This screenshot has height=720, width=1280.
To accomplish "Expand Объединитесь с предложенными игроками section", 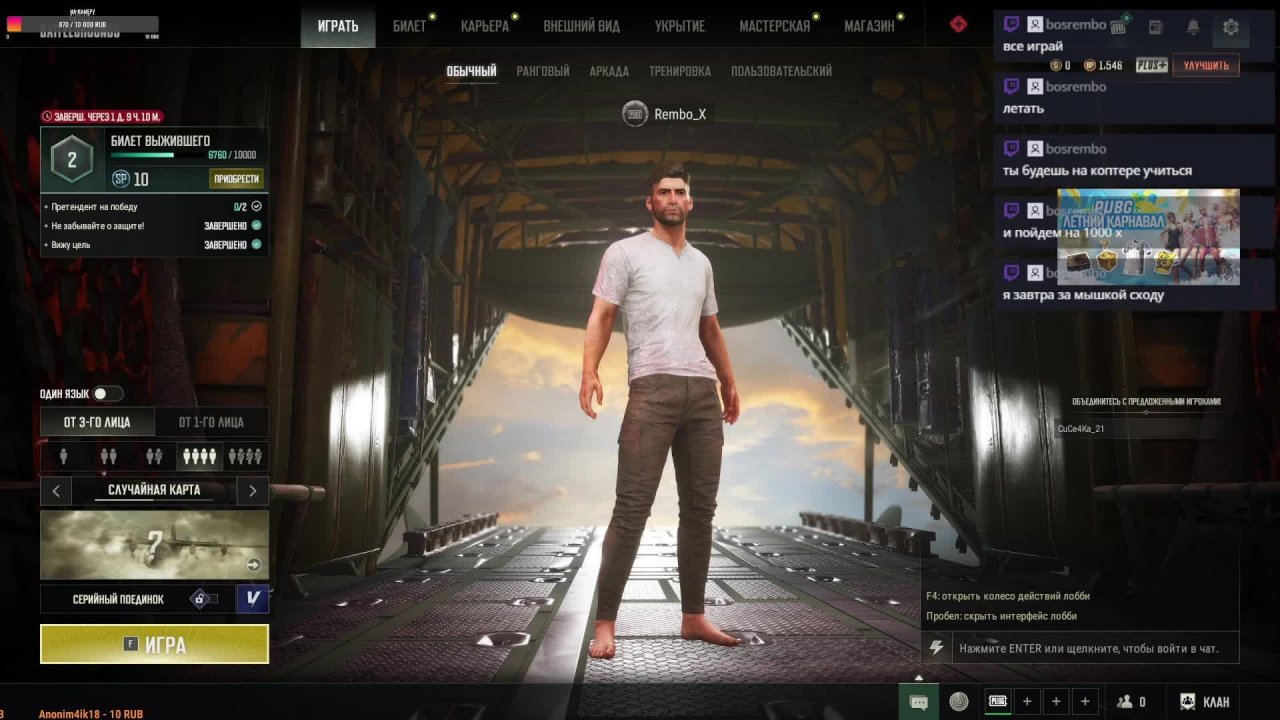I will (x=1146, y=402).
